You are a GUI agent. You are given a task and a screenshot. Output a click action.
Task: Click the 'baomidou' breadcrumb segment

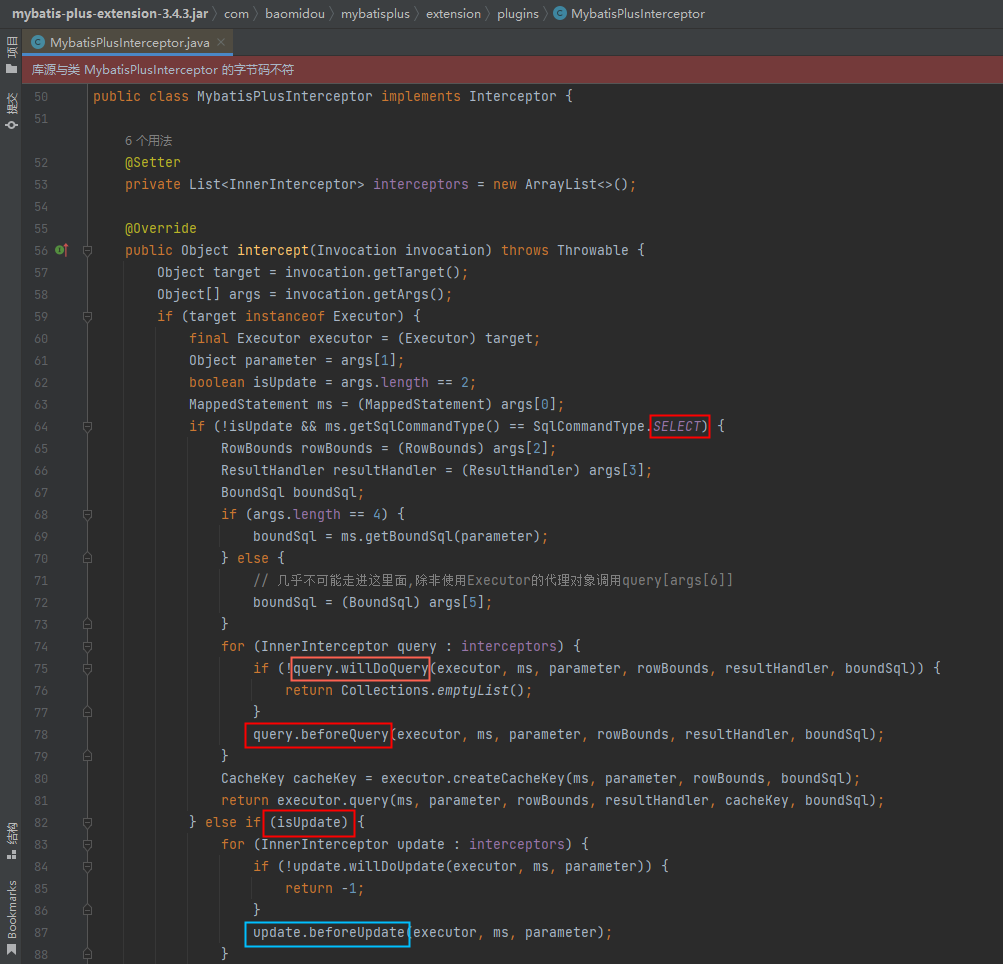click(295, 13)
